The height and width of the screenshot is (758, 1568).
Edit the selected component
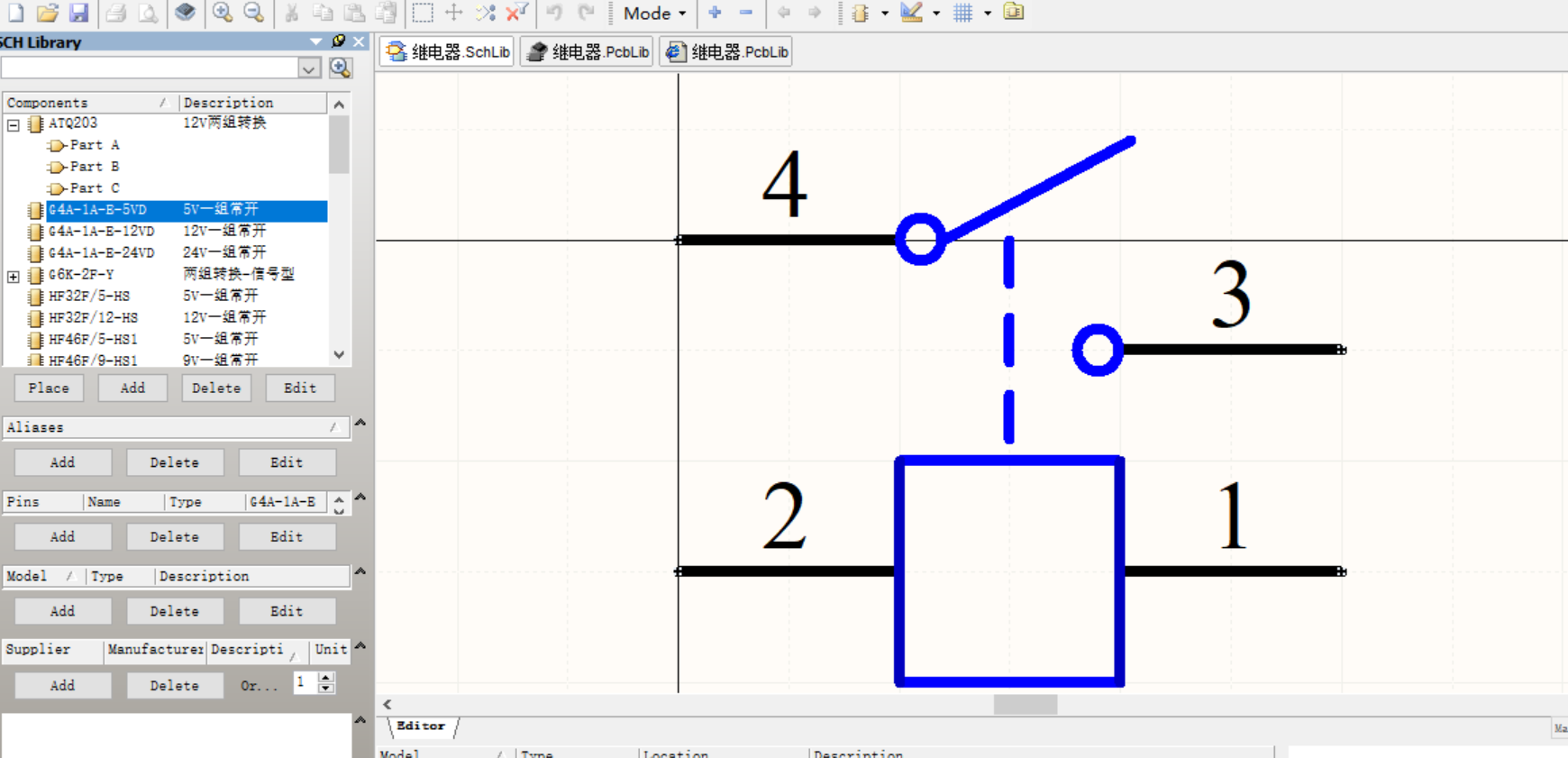pyautogui.click(x=300, y=388)
